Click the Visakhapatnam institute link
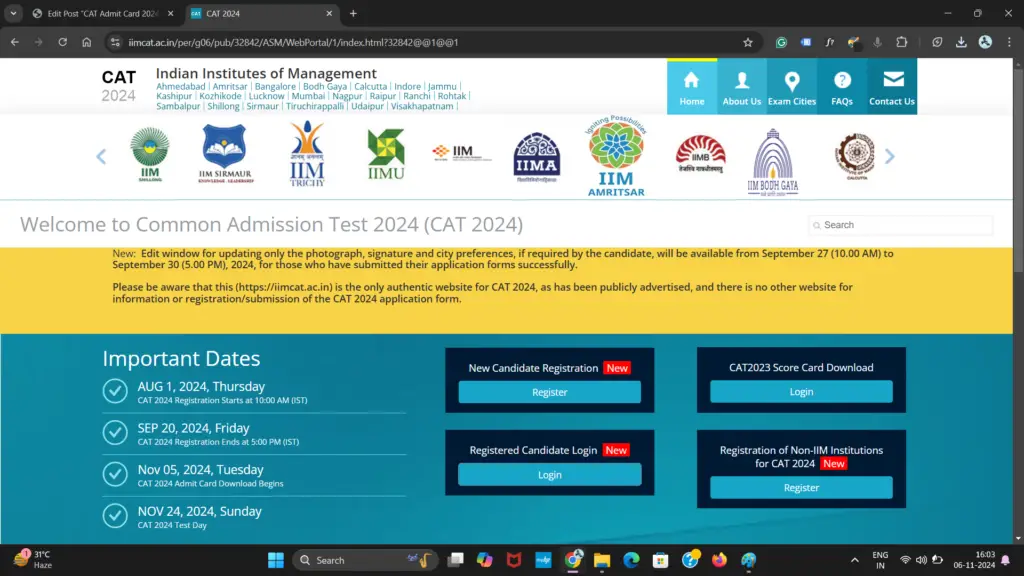Viewport: 1024px width, 576px height. coord(422,106)
